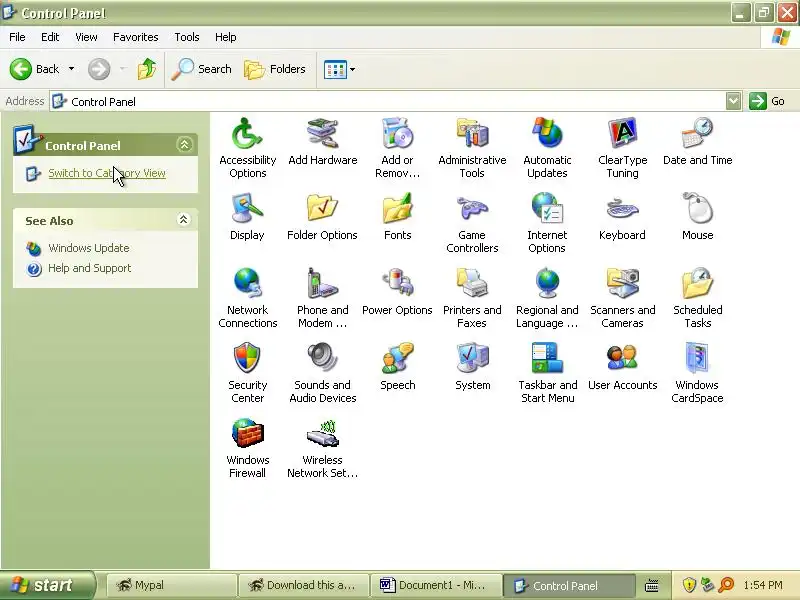The height and width of the screenshot is (600, 800).
Task: Collapse the Control Panel task pane
Action: click(x=184, y=145)
